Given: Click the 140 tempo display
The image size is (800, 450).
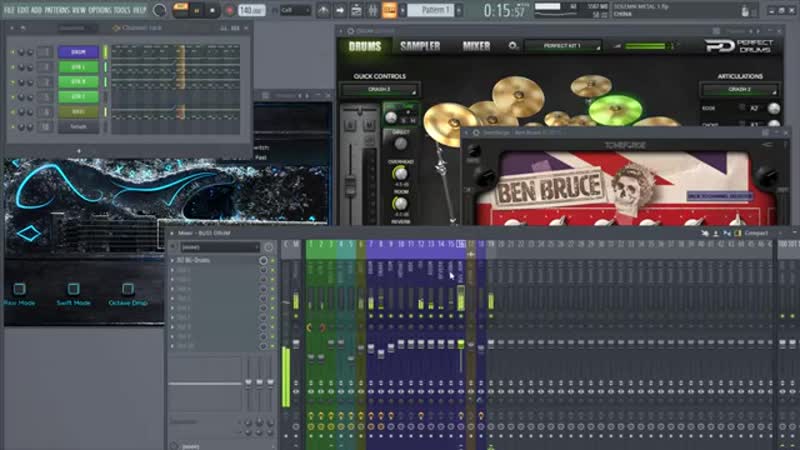Looking at the screenshot, I should (x=251, y=10).
